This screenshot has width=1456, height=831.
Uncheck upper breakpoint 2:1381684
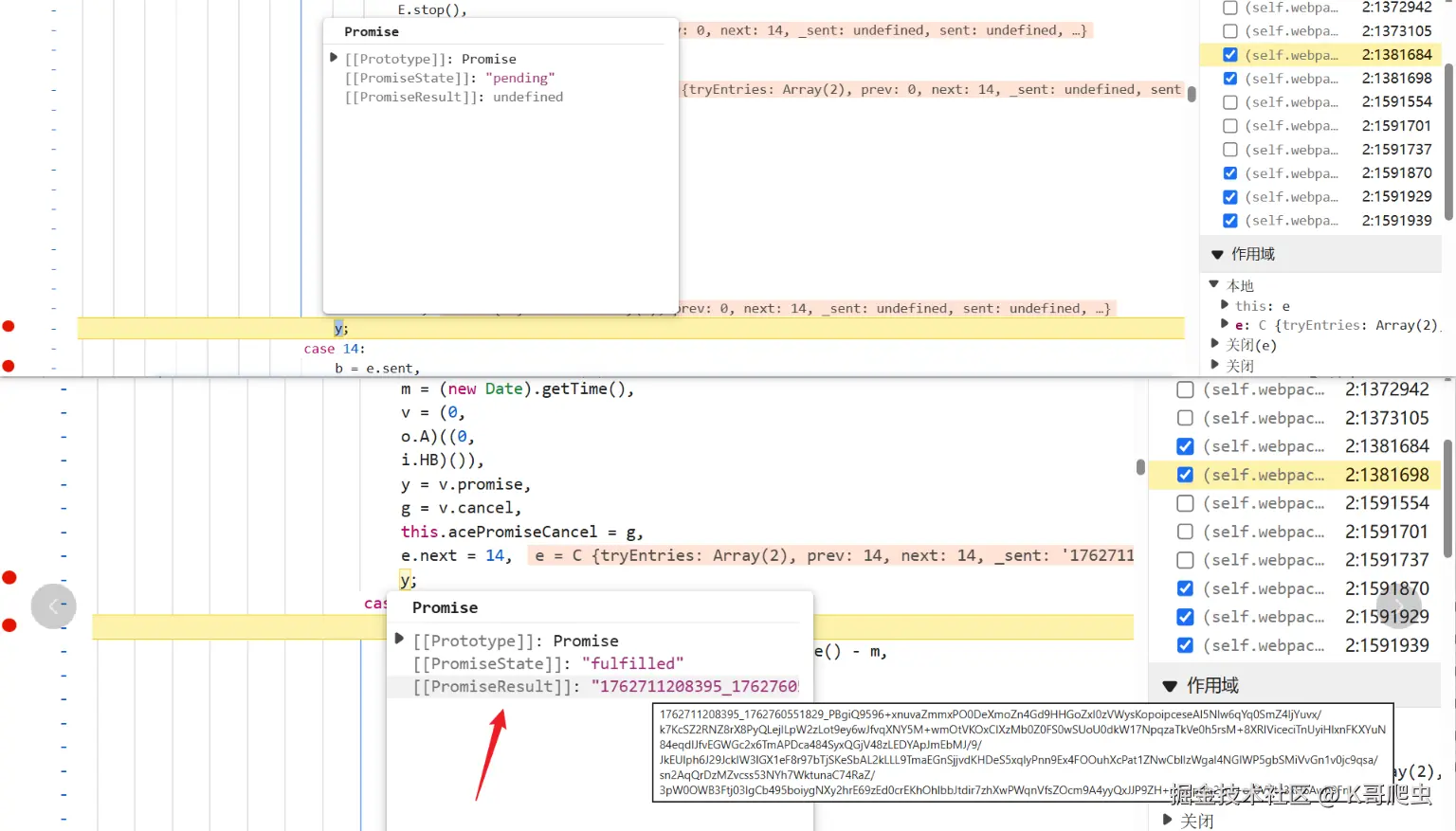1230,55
